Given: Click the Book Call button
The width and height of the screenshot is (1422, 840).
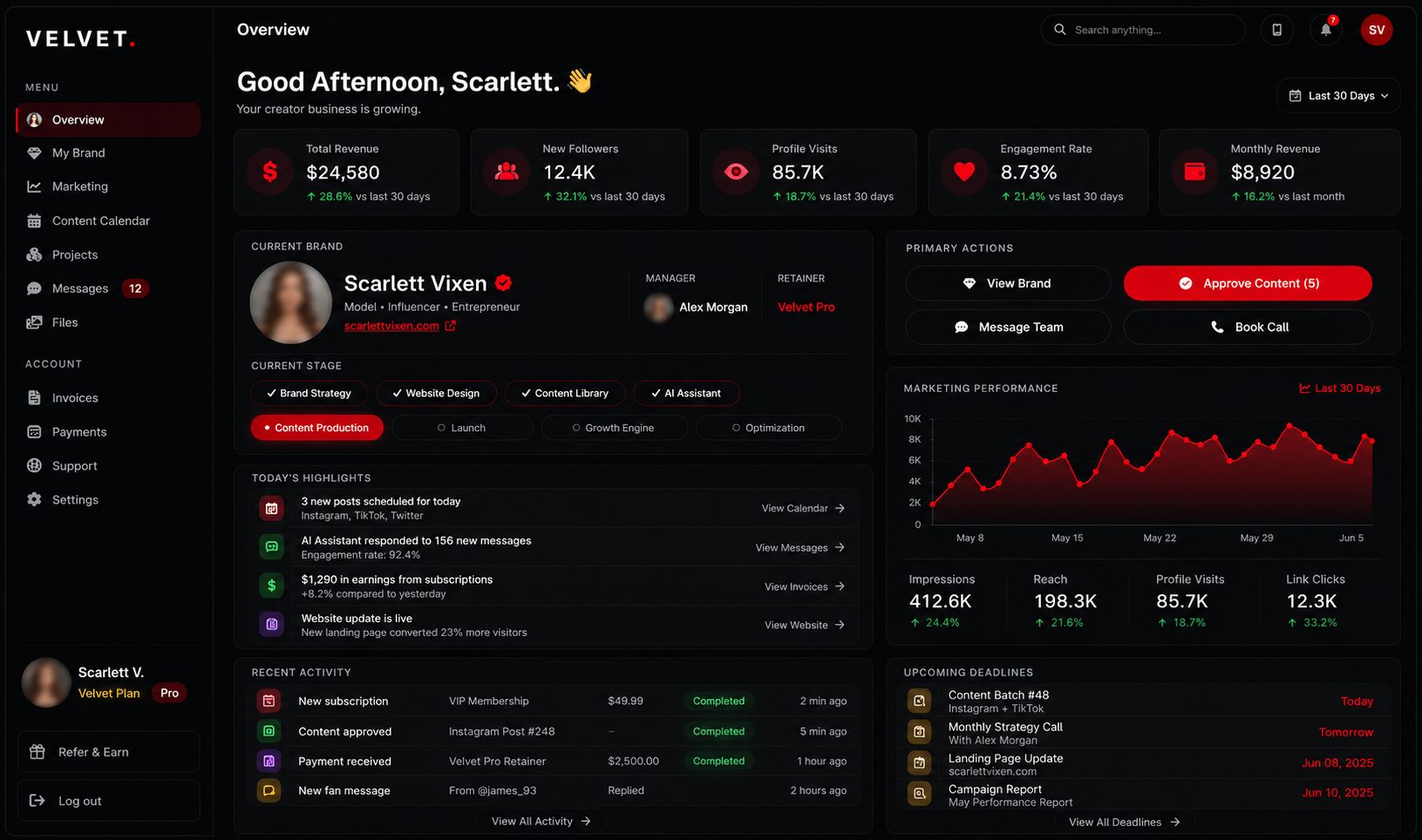Looking at the screenshot, I should pos(1248,327).
